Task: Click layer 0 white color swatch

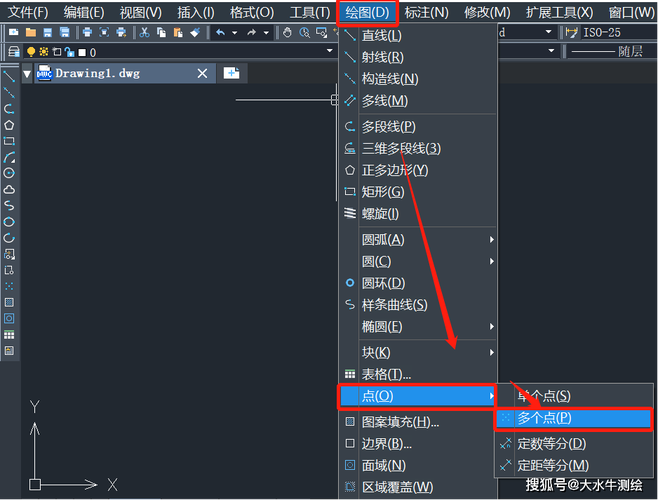Action: [82, 52]
